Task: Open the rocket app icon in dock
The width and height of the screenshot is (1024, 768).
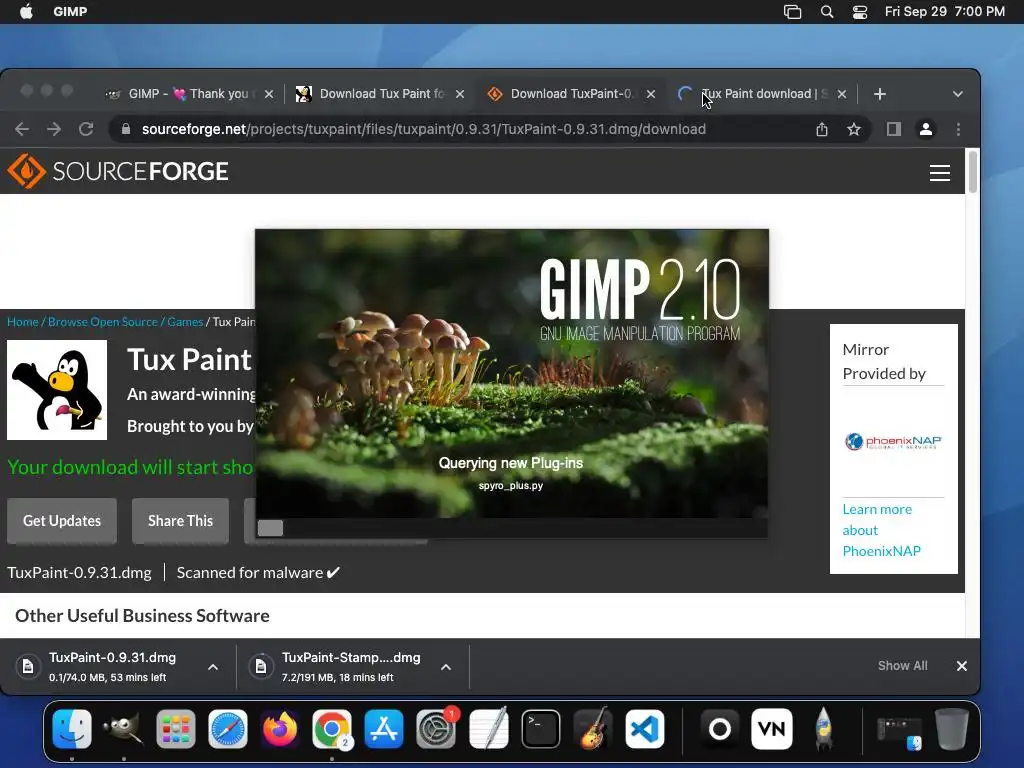Action: coord(824,729)
